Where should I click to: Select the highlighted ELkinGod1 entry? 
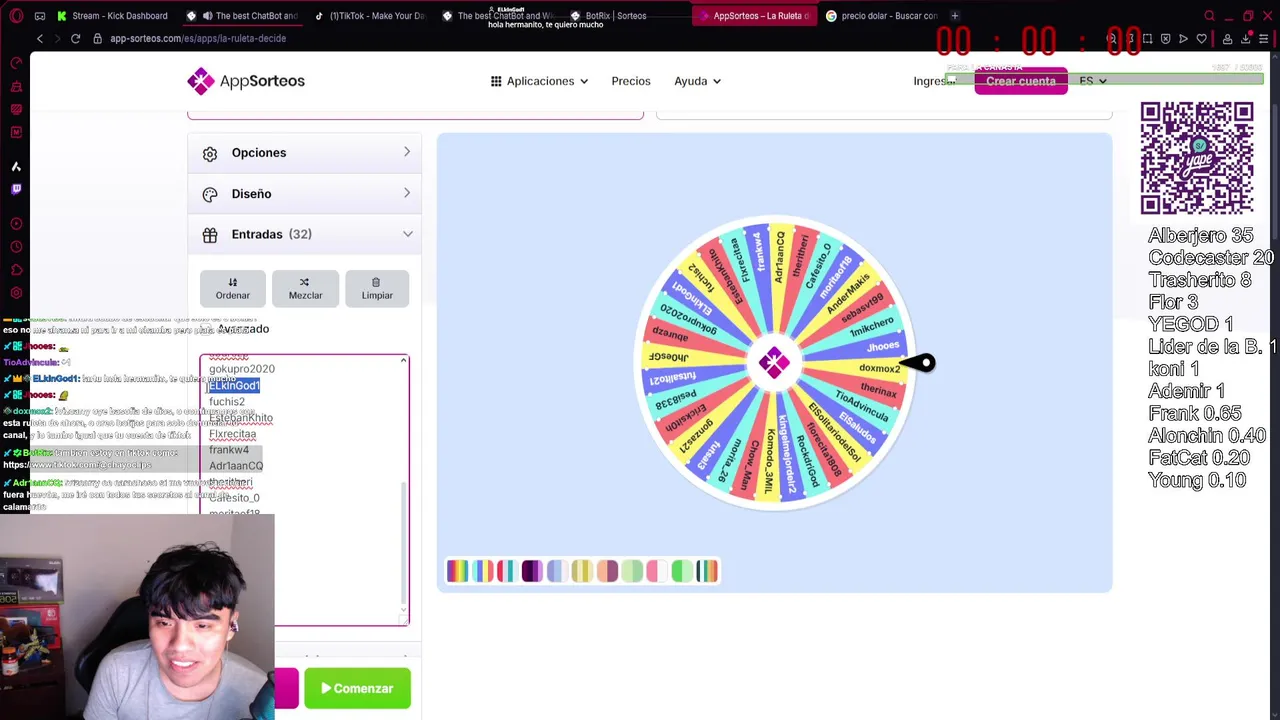coord(234,385)
